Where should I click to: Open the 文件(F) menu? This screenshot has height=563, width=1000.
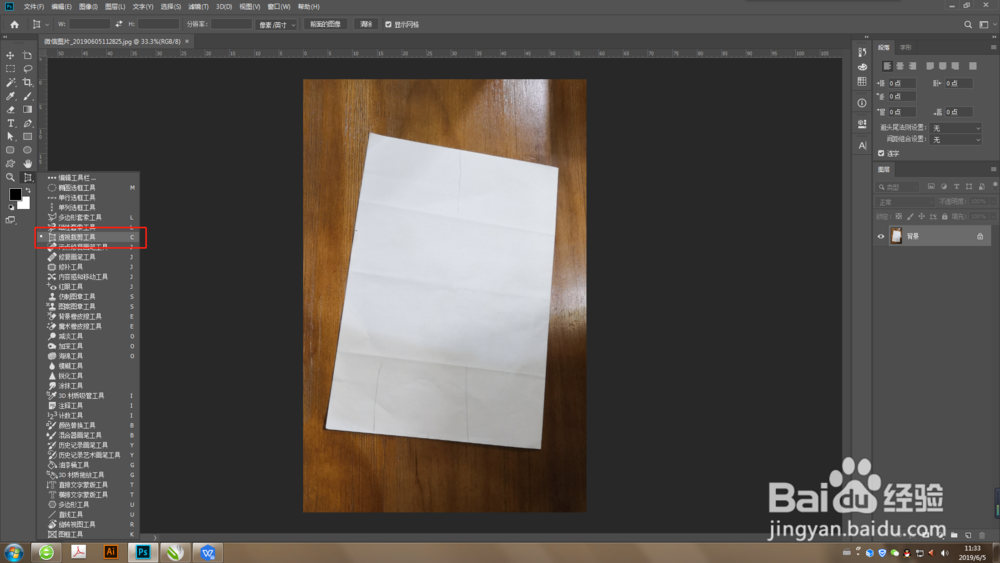pyautogui.click(x=34, y=6)
